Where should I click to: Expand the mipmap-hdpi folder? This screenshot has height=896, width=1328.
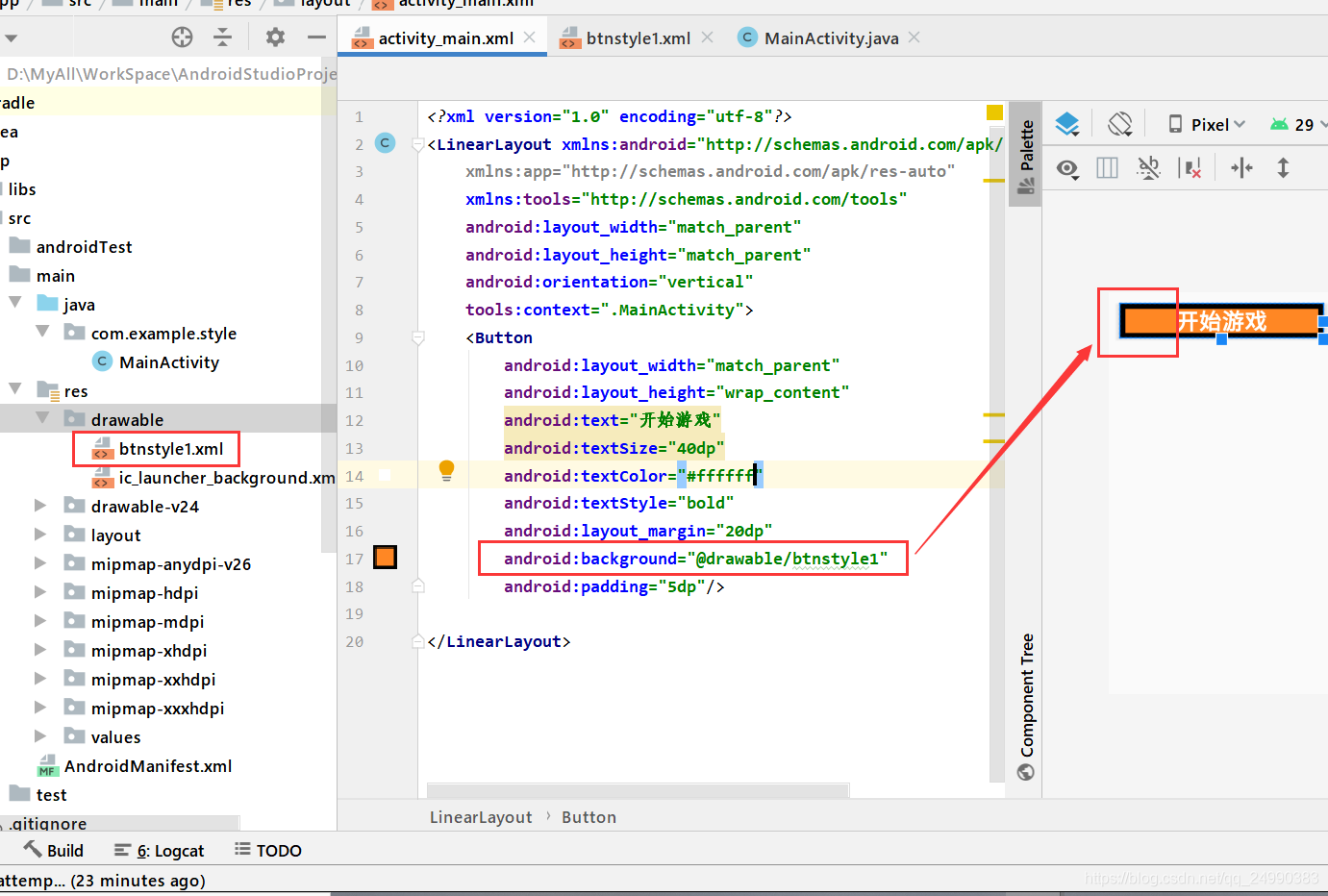pos(40,592)
